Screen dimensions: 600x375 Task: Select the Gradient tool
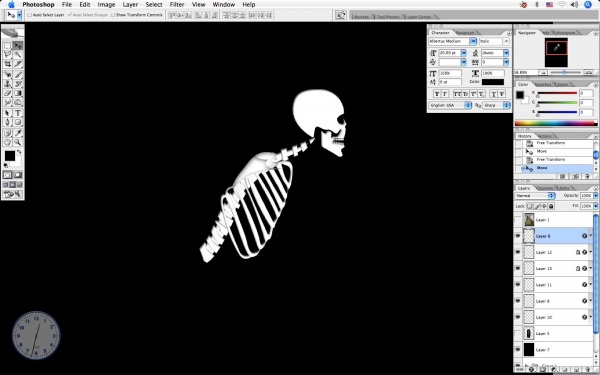coord(18,93)
